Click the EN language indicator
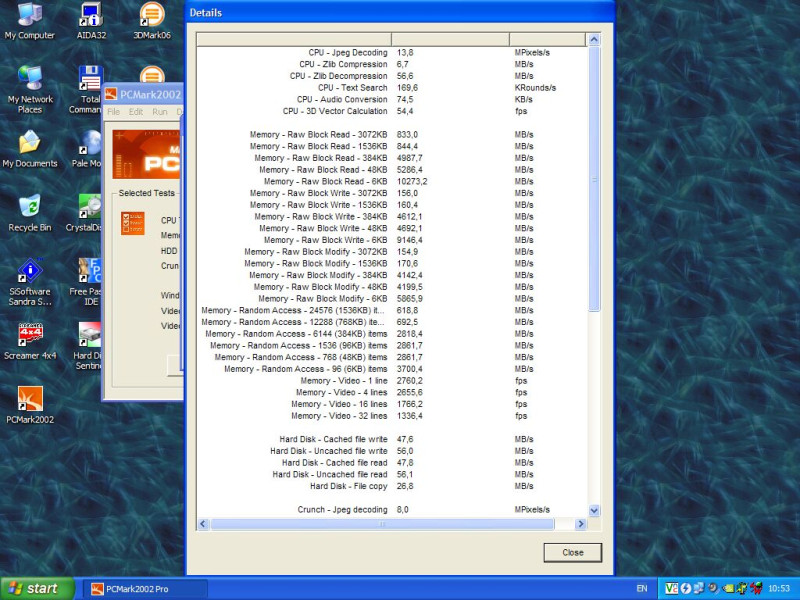Image resolution: width=800 pixels, height=600 pixels. [642, 589]
